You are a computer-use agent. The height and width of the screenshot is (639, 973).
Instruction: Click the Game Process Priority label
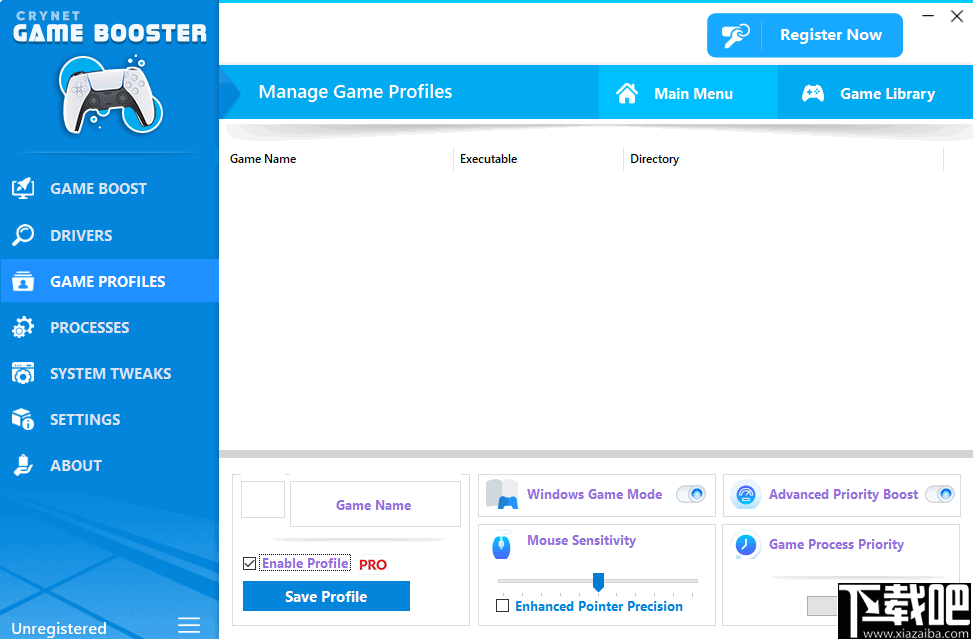836,544
